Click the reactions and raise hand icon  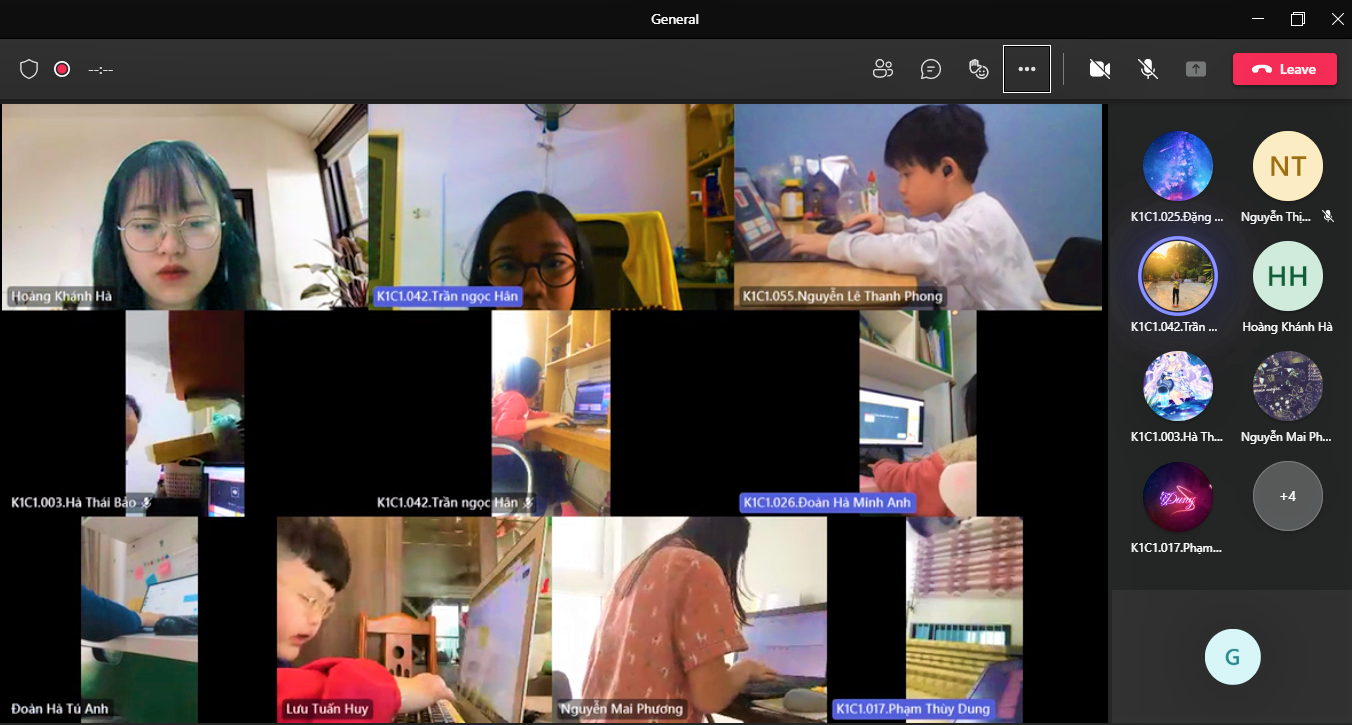(x=979, y=69)
